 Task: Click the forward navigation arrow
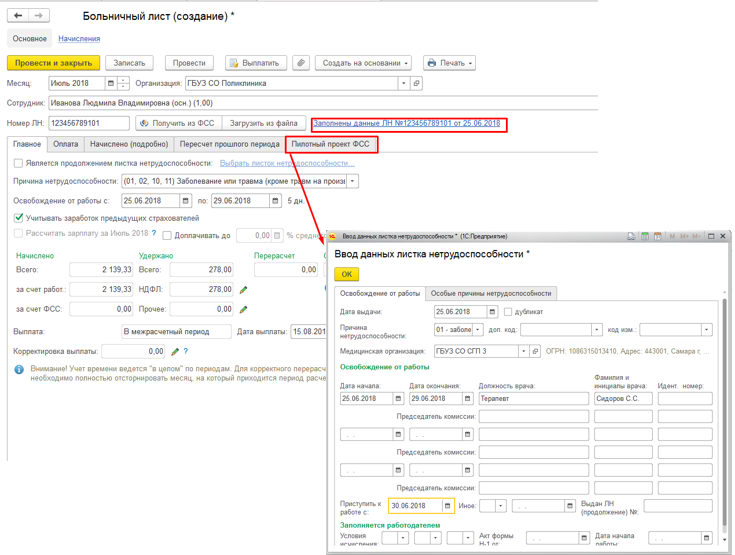pos(39,16)
